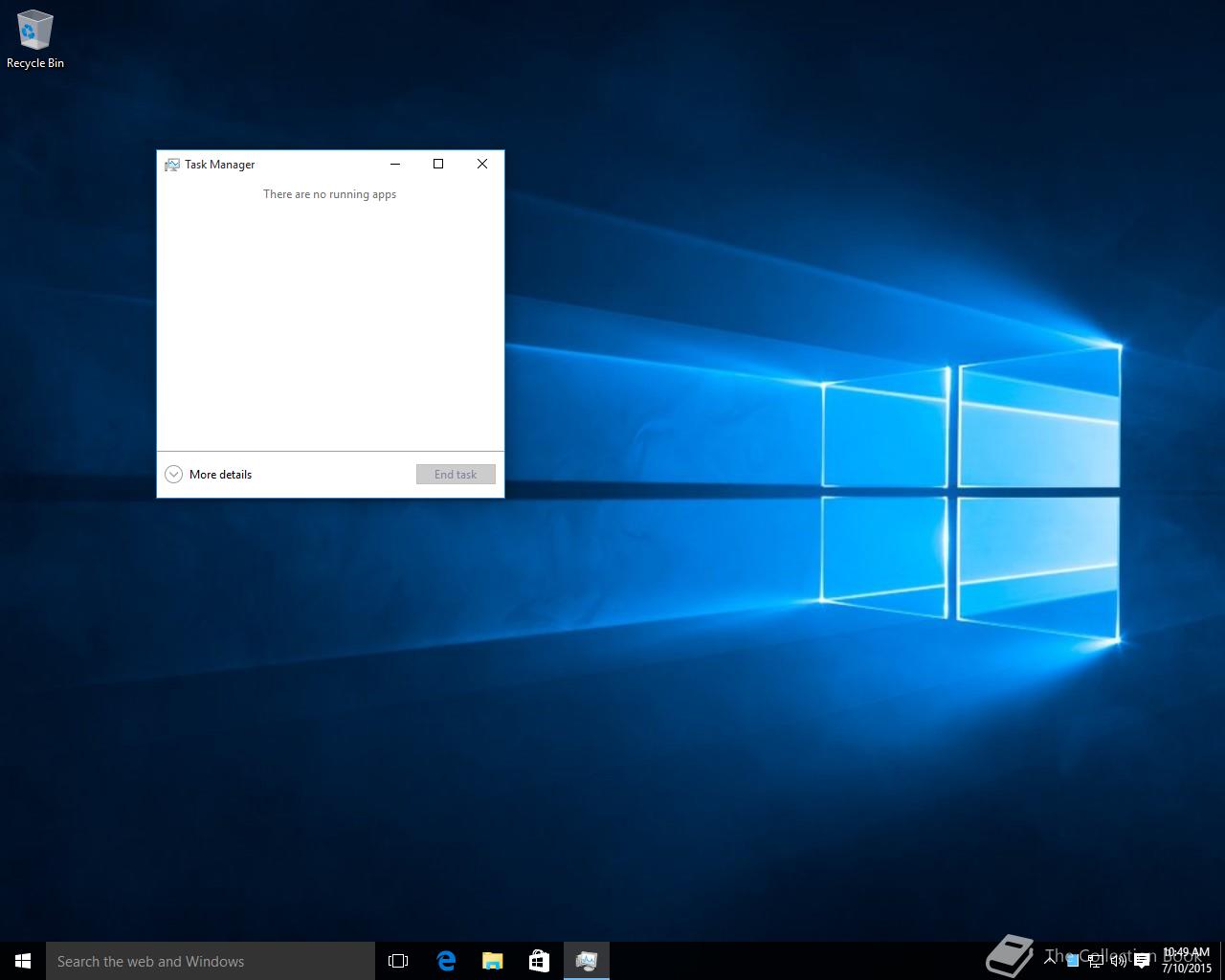Click the Search the web and Windows box

coord(211,961)
